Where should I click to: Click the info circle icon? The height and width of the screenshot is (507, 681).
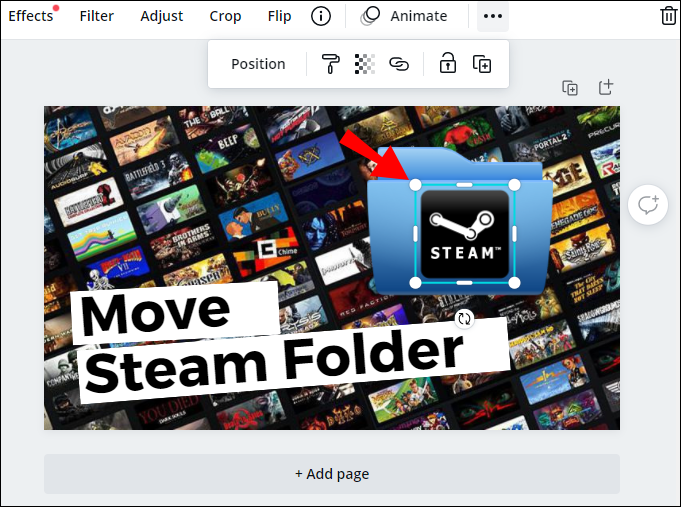tap(321, 16)
